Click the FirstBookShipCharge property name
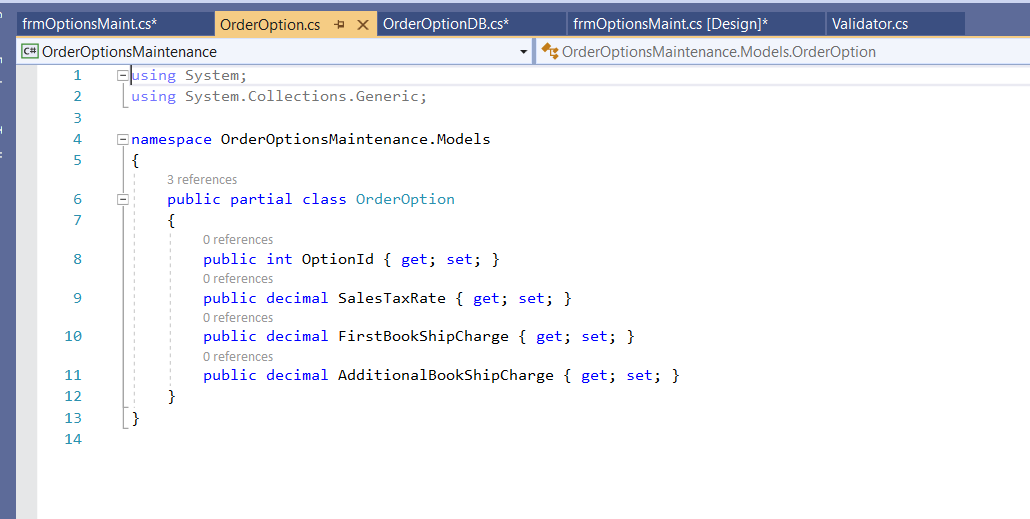Viewport: 1030px width, 519px height. point(423,336)
